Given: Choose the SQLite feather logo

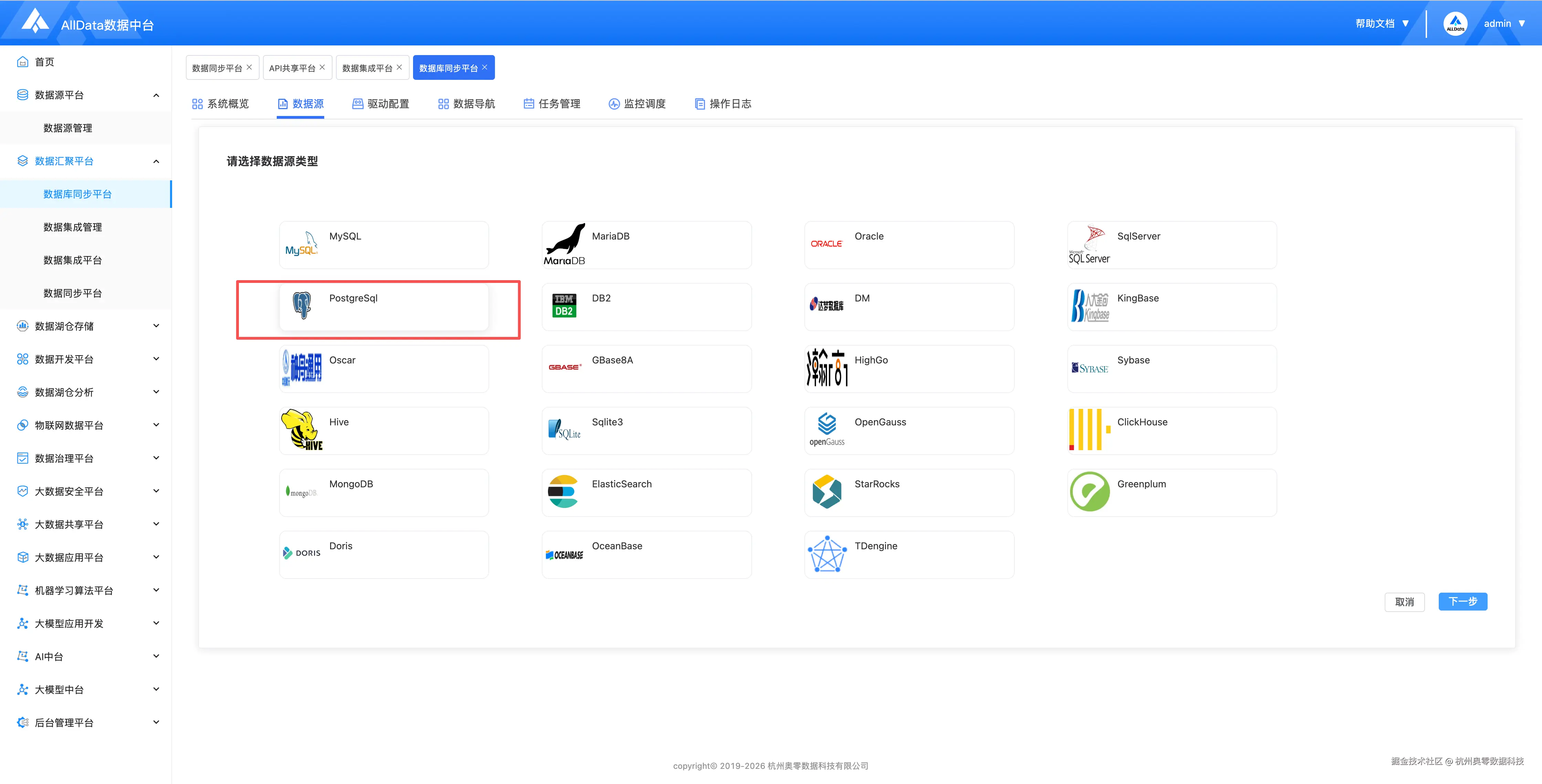Looking at the screenshot, I should 564,430.
